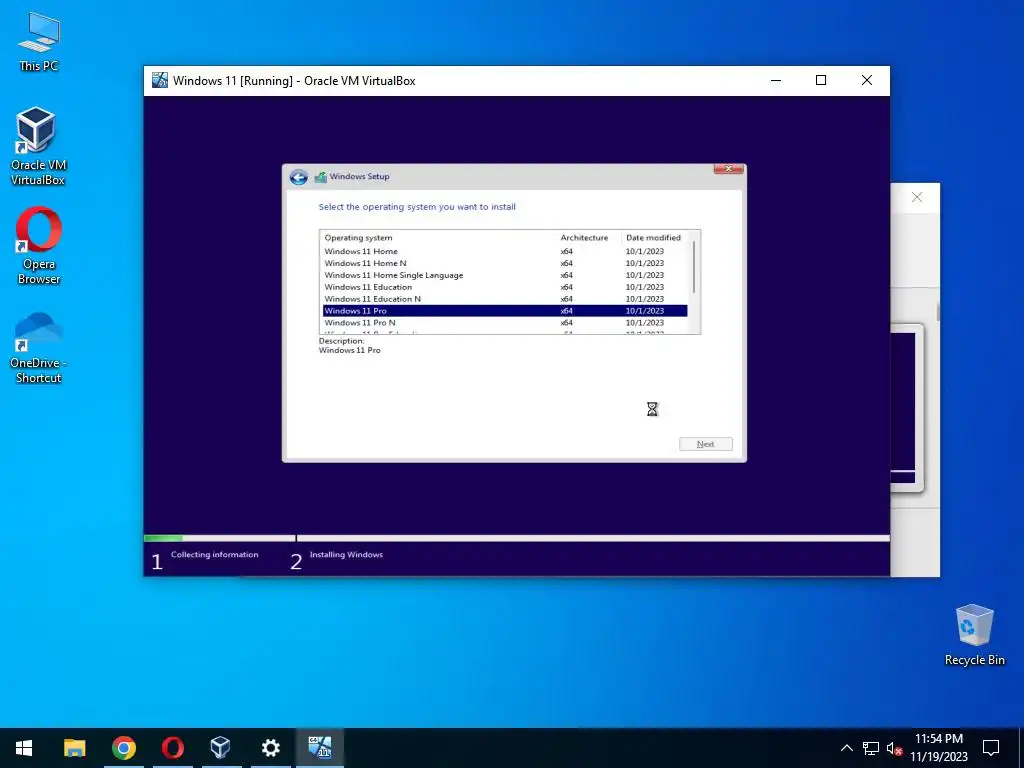Image resolution: width=1024 pixels, height=768 pixels.
Task: Open the Windows Start menu
Action: pos(24,748)
